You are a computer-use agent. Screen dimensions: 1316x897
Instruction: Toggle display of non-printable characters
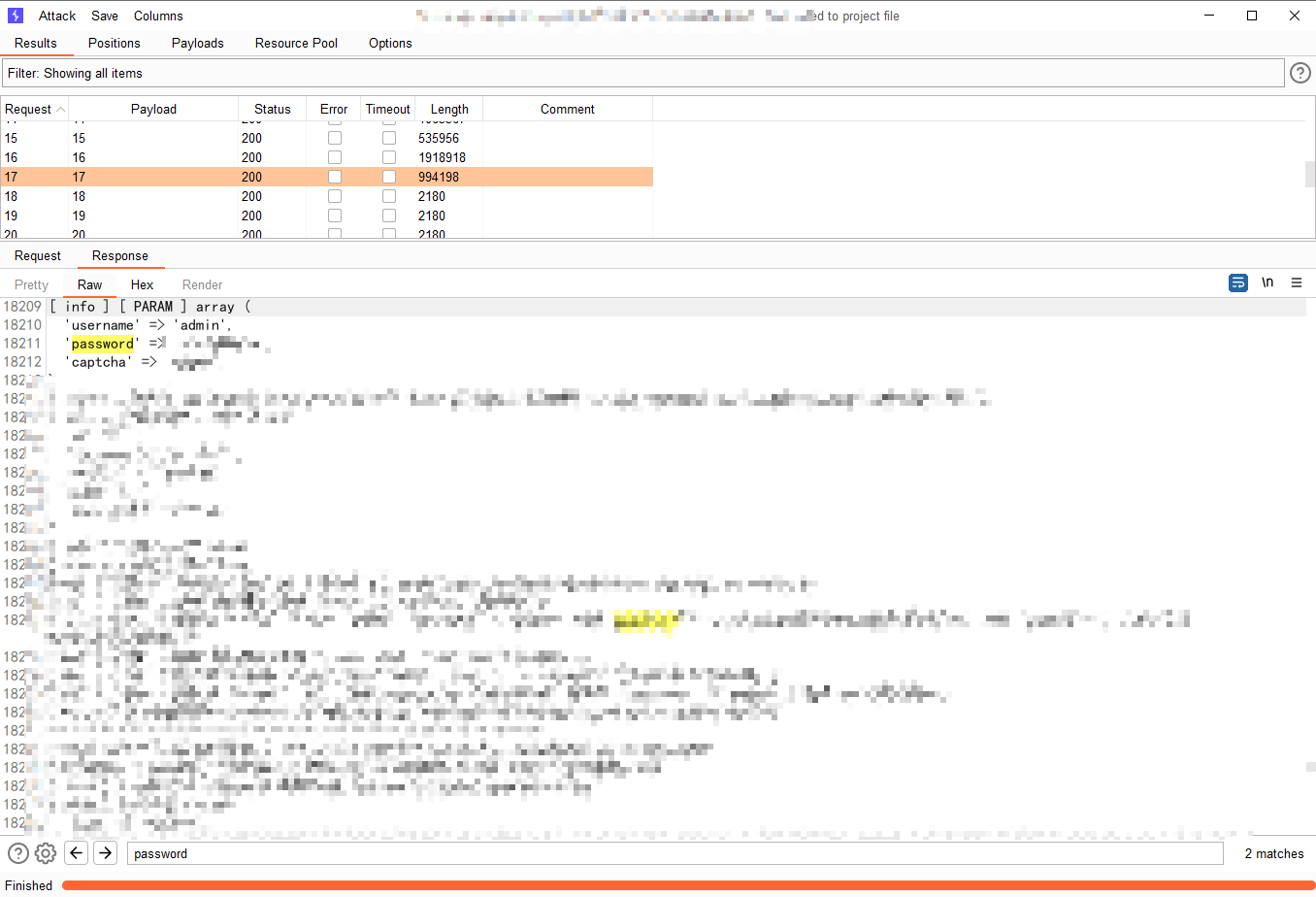pos(1267,282)
